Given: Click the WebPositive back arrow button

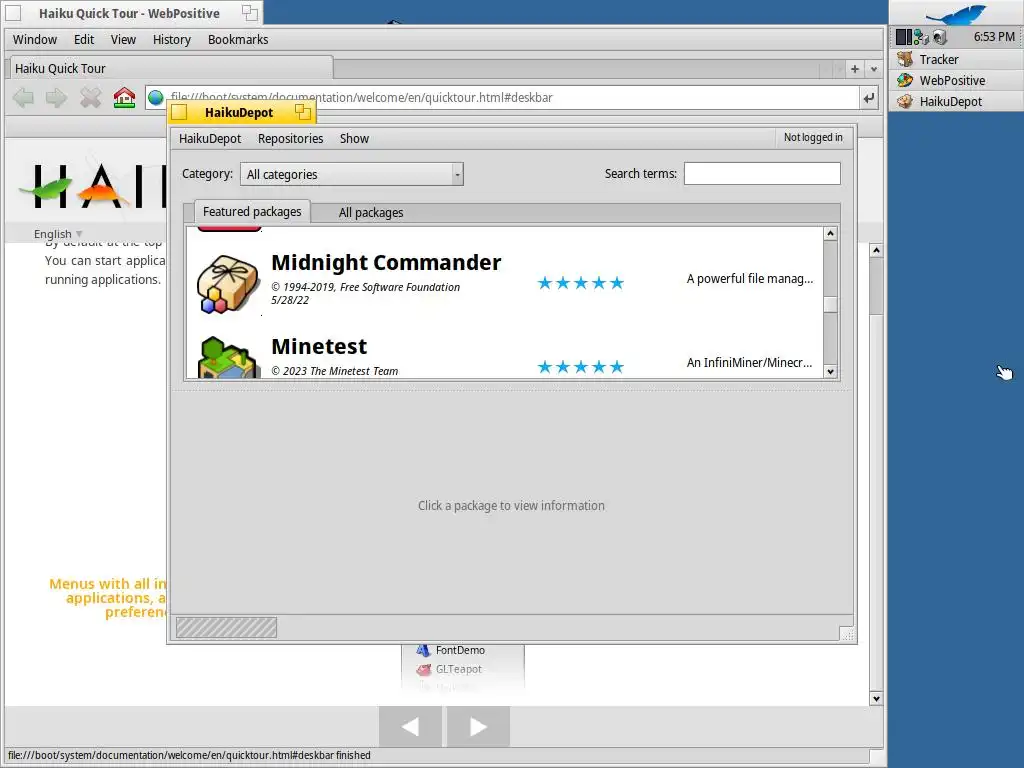Looking at the screenshot, I should [24, 98].
